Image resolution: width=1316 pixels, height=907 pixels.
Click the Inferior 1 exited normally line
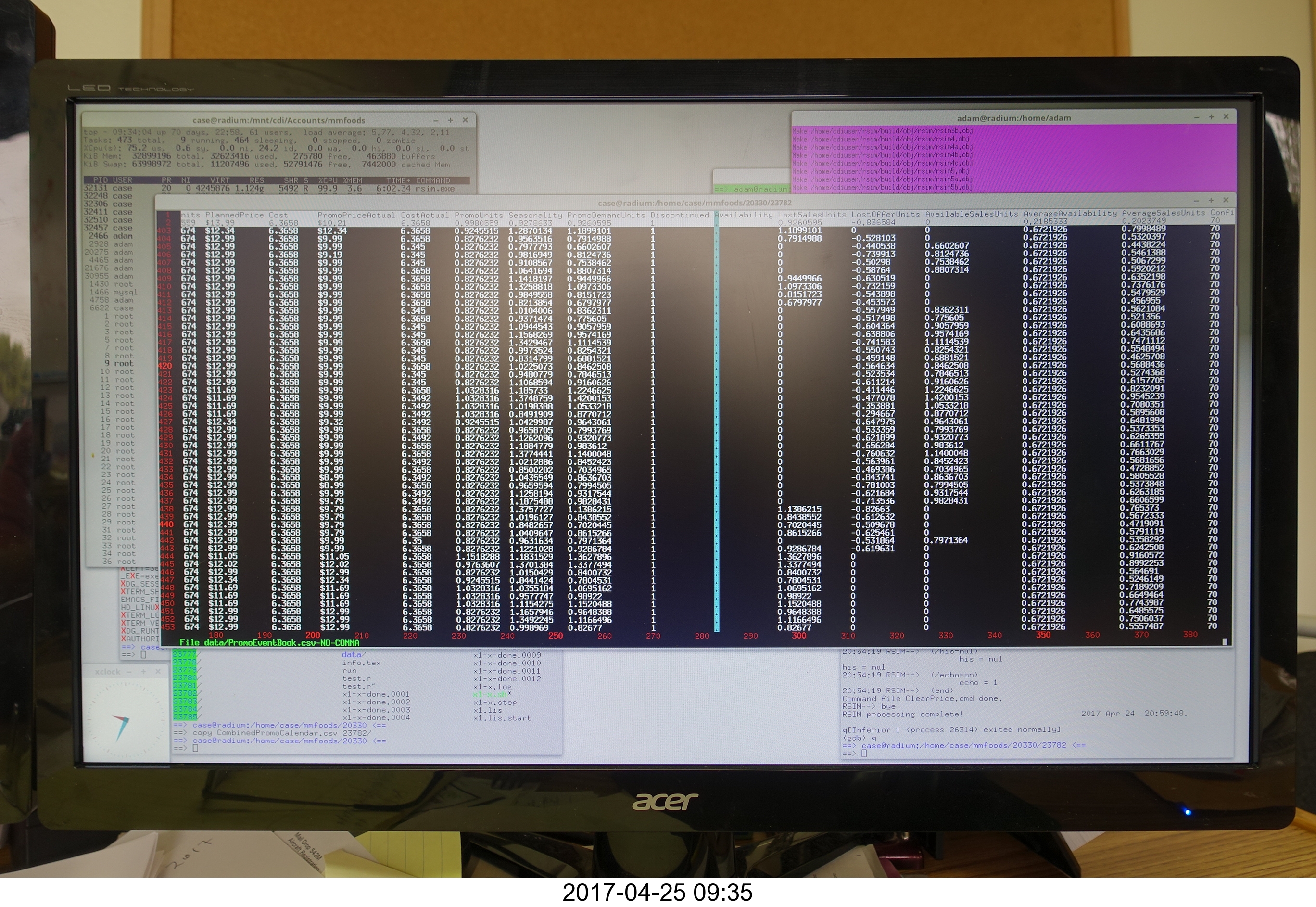[951, 730]
